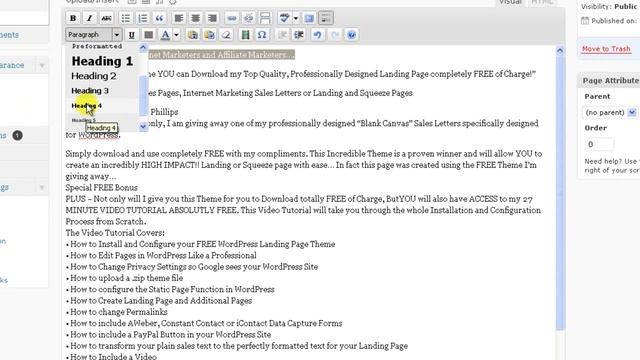
Task: Switch to the Visual editor tab
Action: click(511, 2)
